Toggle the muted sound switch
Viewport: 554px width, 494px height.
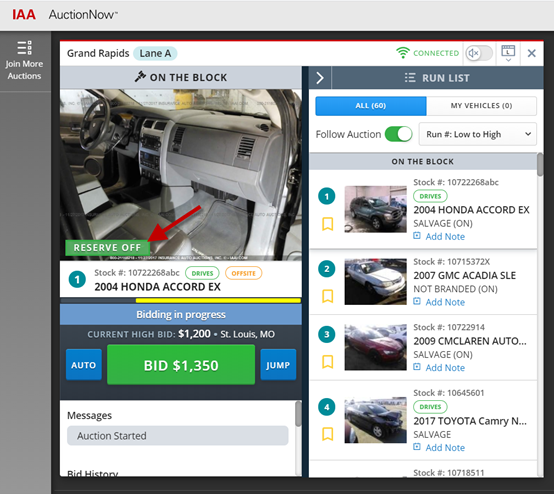tap(479, 53)
